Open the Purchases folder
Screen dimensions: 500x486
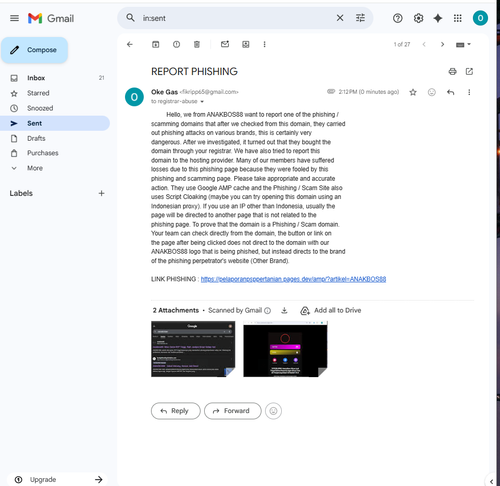tap(55, 153)
